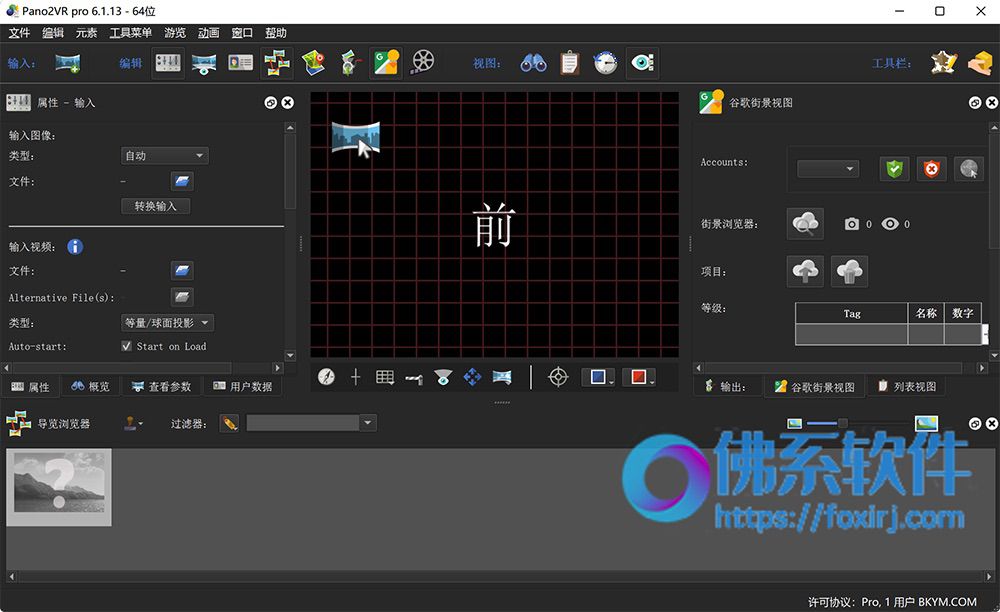Toggle Google Street View toolbar icon

[x=386, y=63]
